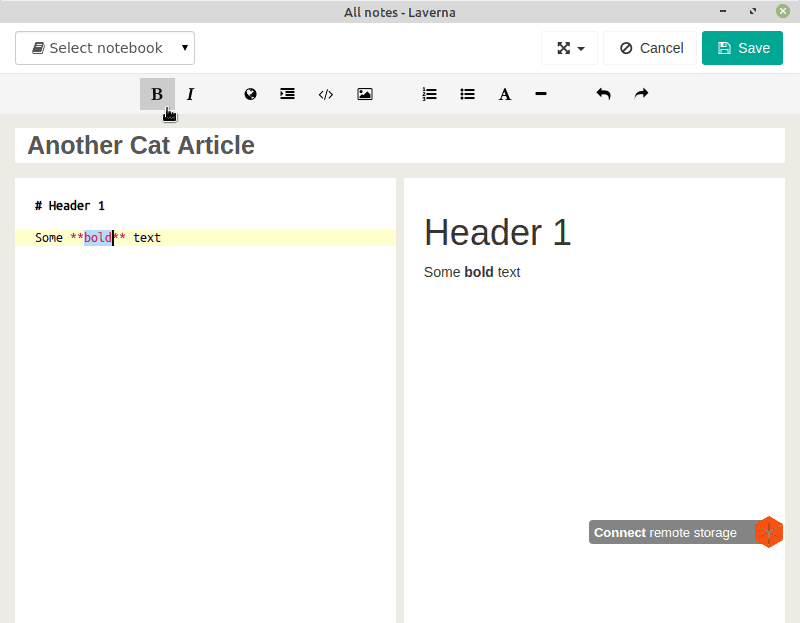Apply italic formatting with the I icon
Image resolution: width=800 pixels, height=623 pixels.
click(x=190, y=94)
